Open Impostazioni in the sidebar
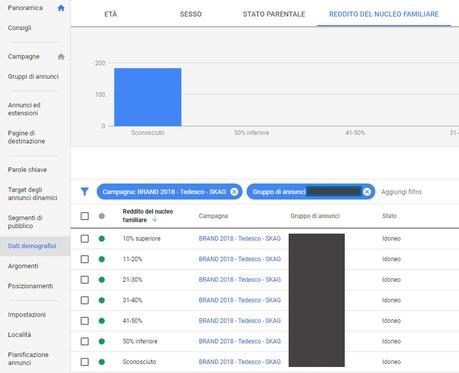The image size is (459, 373). click(x=27, y=315)
